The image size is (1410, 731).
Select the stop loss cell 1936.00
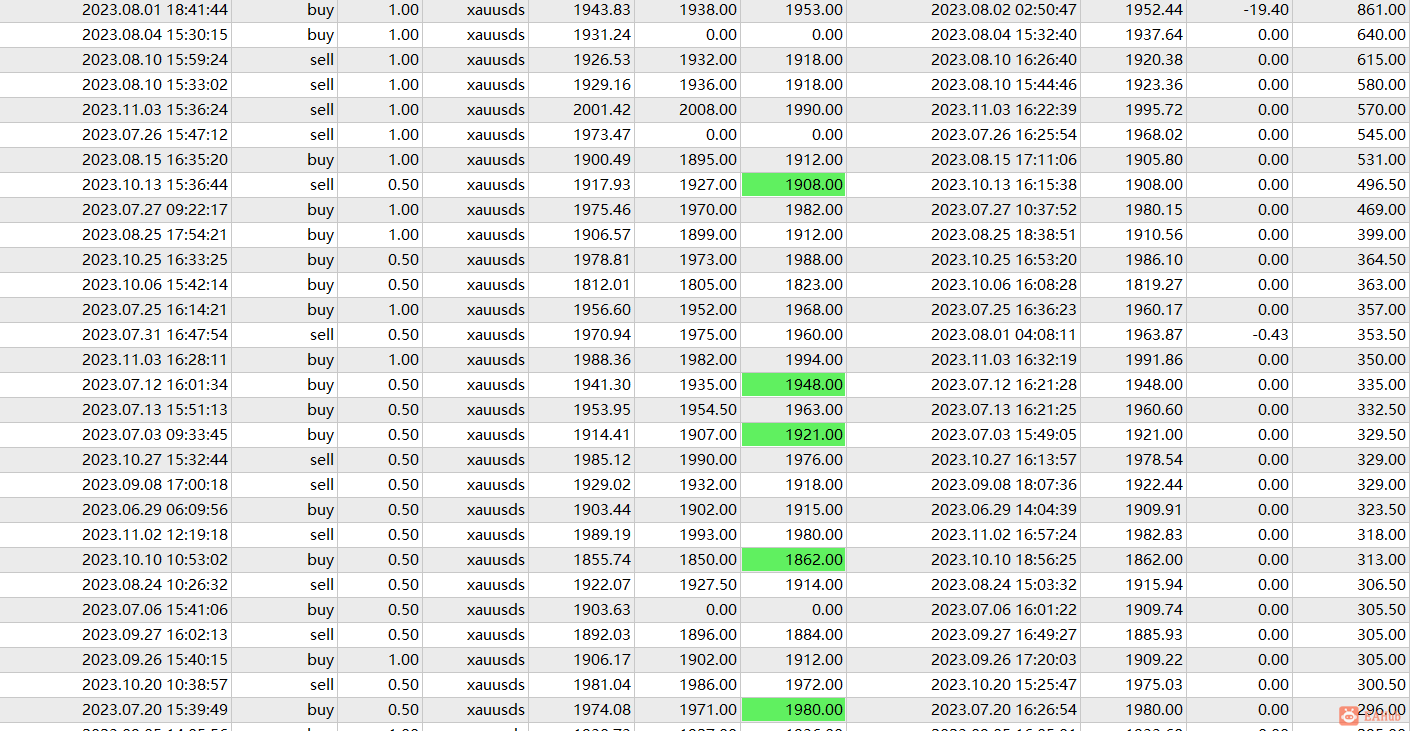click(708, 85)
